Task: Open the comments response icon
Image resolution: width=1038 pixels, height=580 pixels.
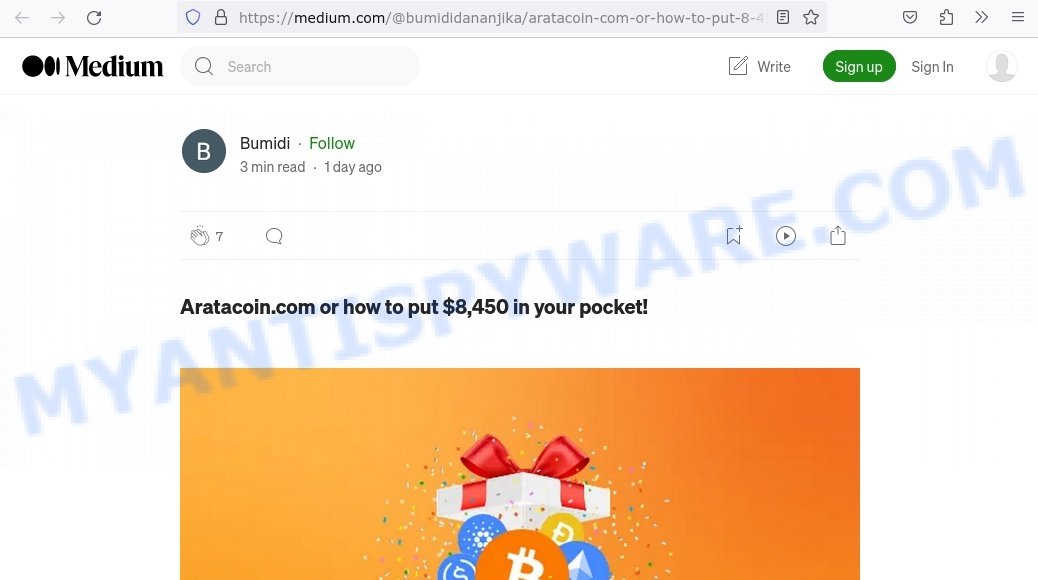Action: [x=274, y=236]
